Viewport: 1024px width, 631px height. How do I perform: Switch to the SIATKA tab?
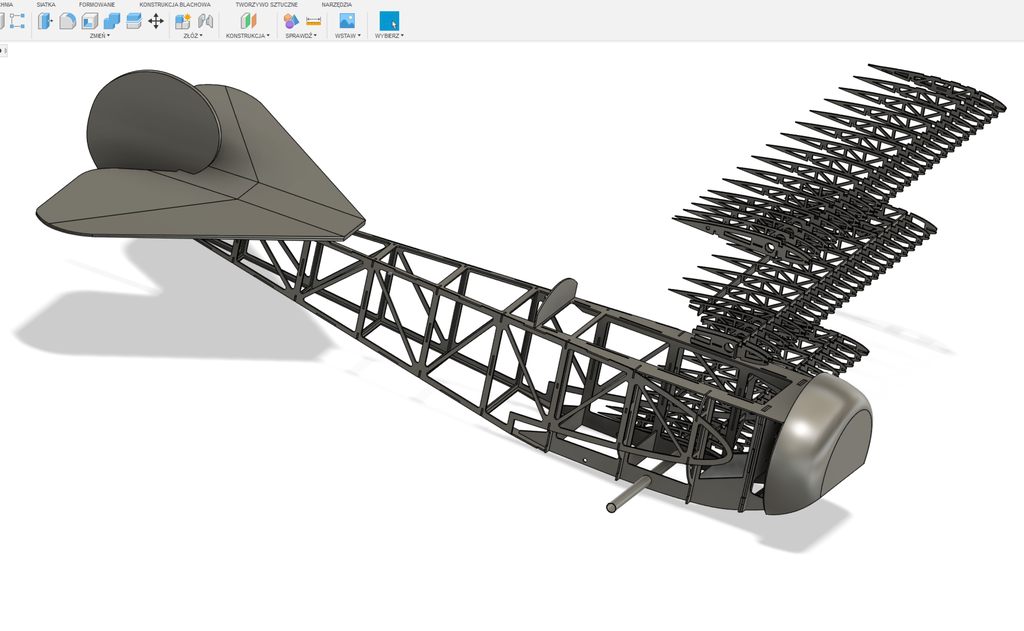tap(46, 5)
